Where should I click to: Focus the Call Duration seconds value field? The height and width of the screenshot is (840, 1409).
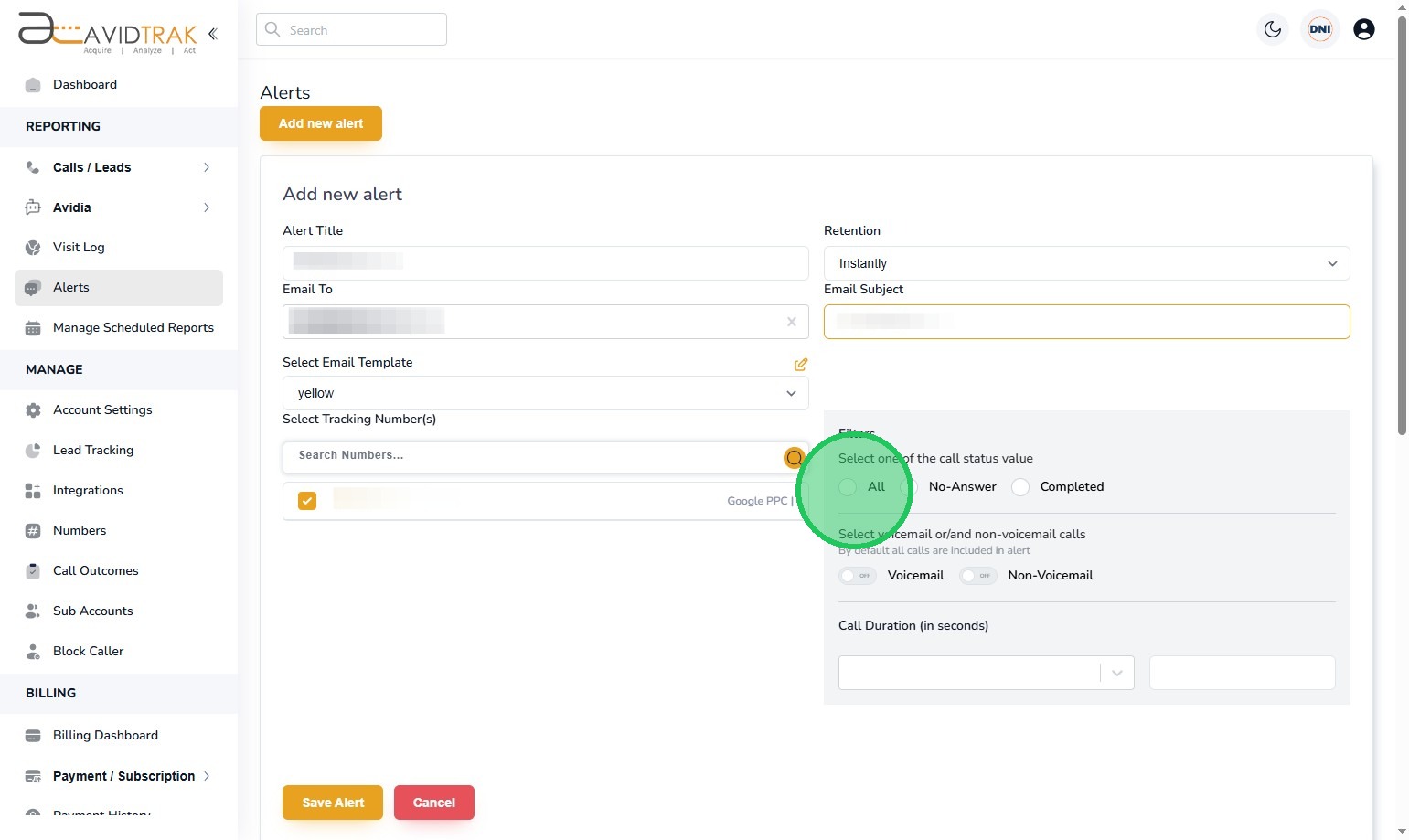point(1243,673)
